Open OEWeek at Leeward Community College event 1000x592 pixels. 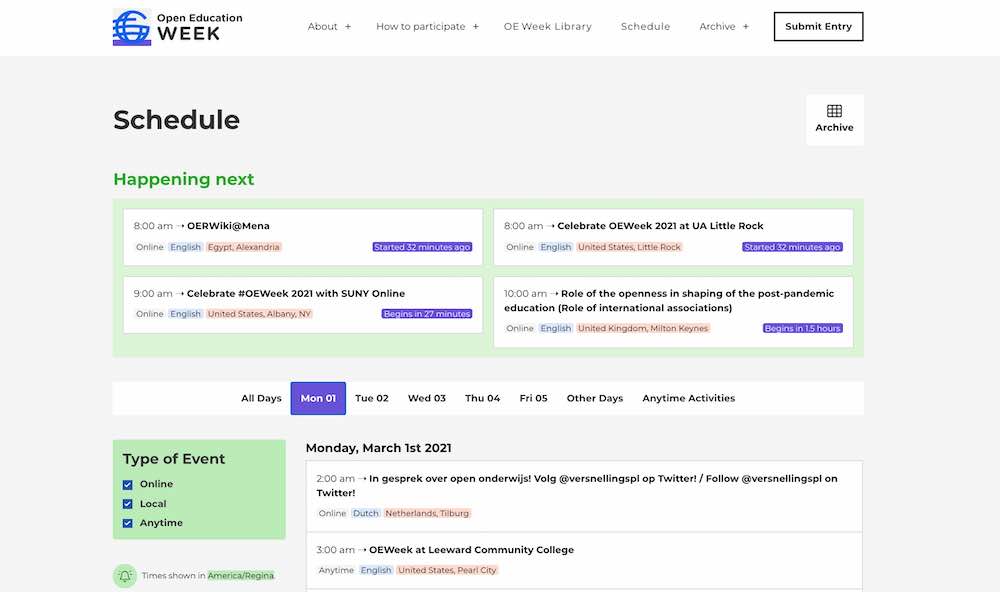tap(471, 550)
